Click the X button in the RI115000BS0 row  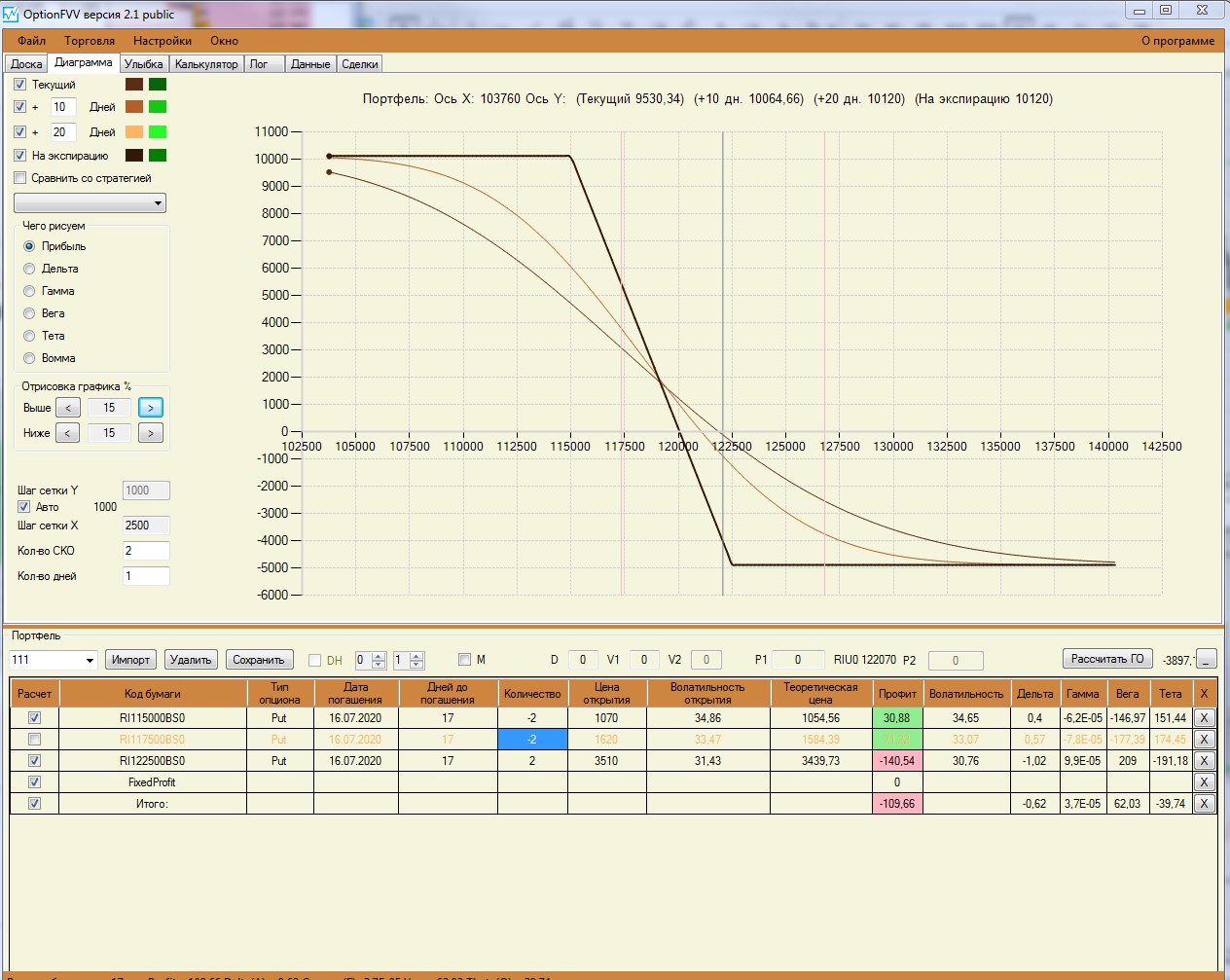point(1204,718)
